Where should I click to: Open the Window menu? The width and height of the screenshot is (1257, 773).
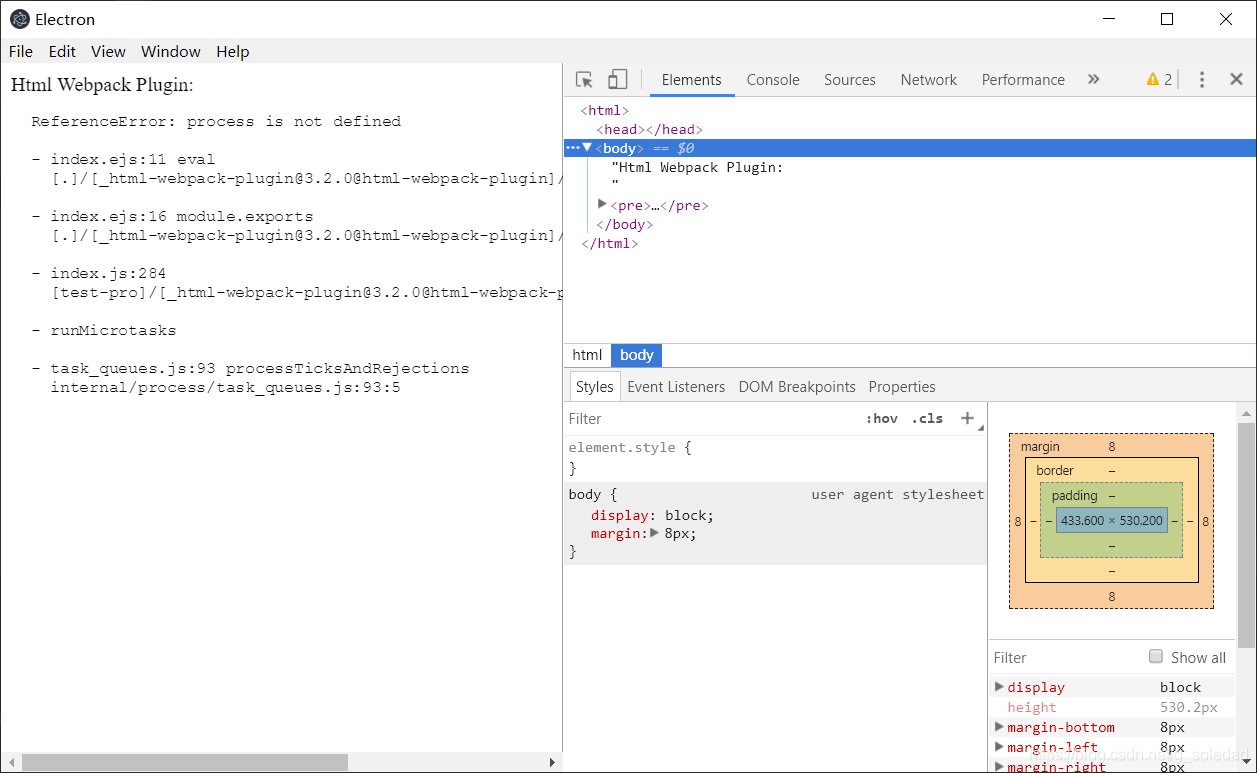pyautogui.click(x=171, y=52)
